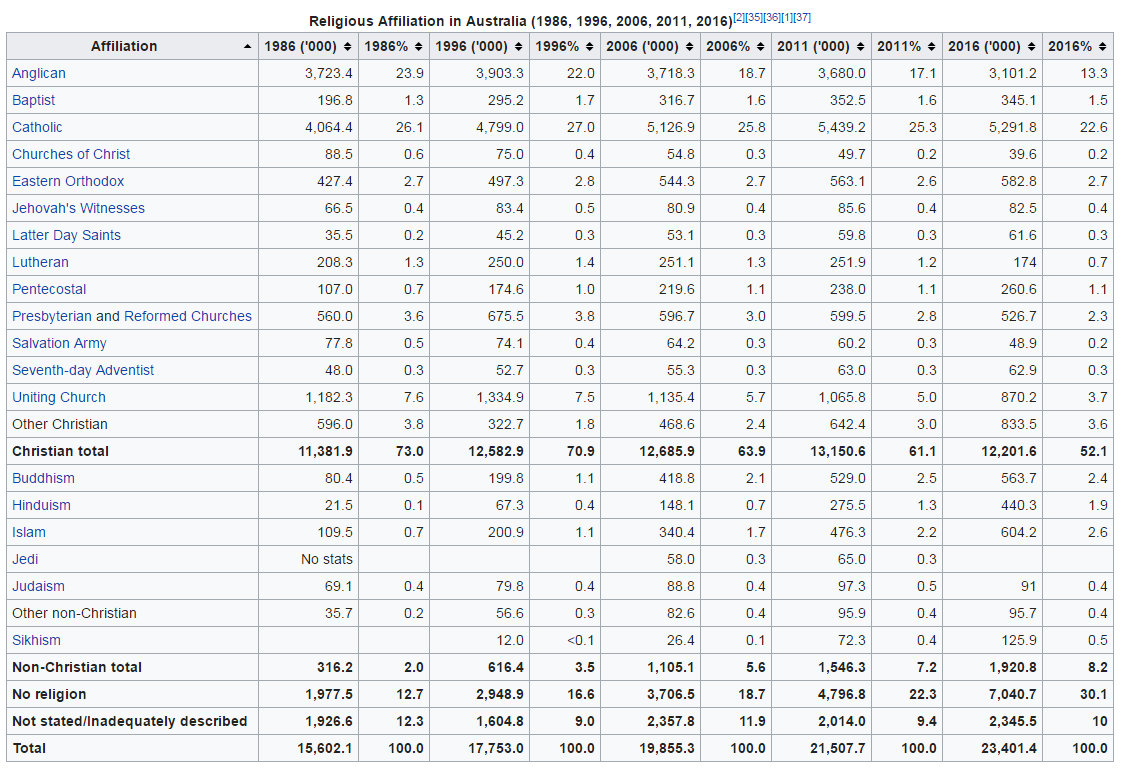Follow the Eastern Orthodox link
The image size is (1130, 771).
68,181
